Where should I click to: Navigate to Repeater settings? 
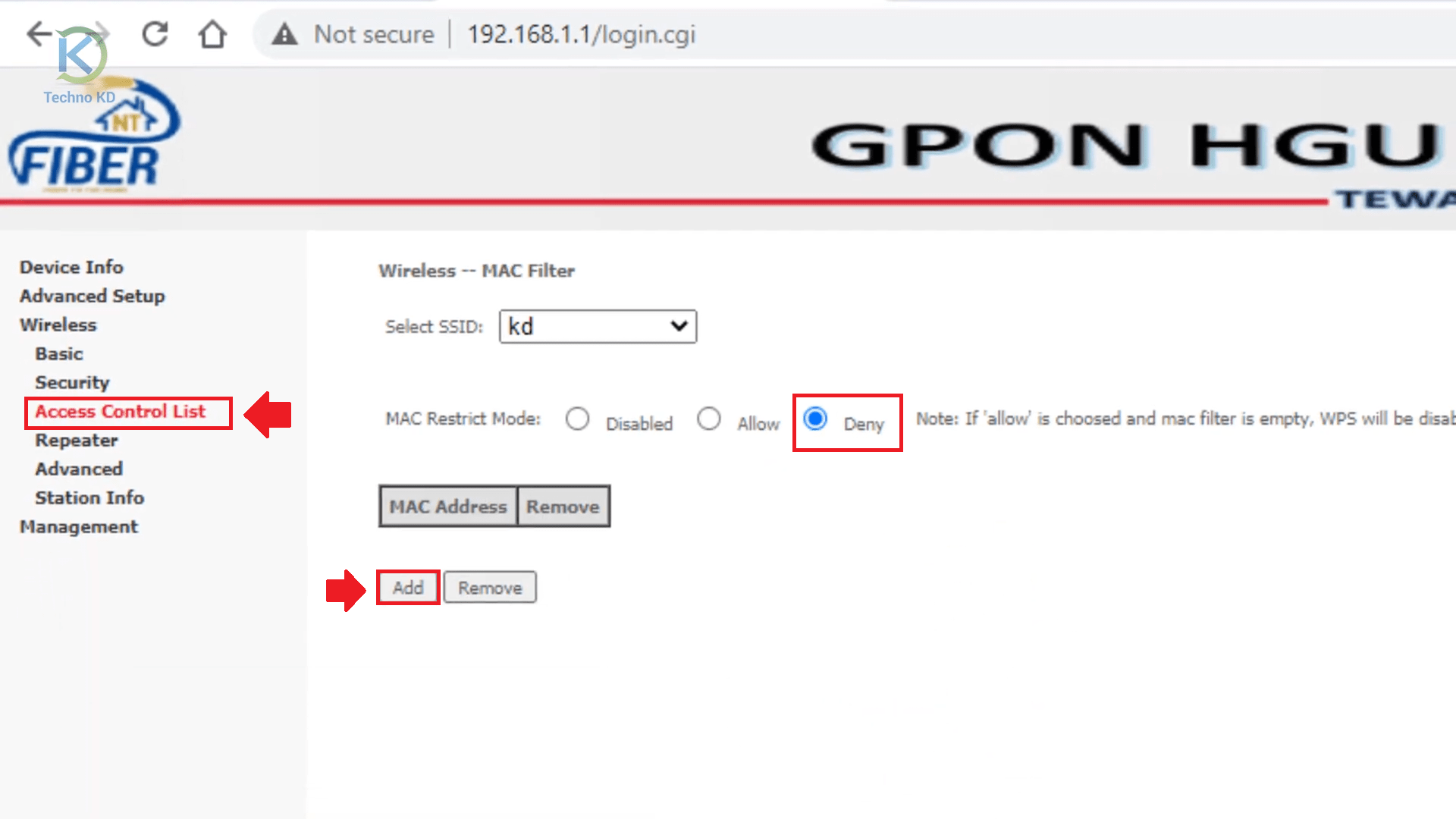(76, 440)
